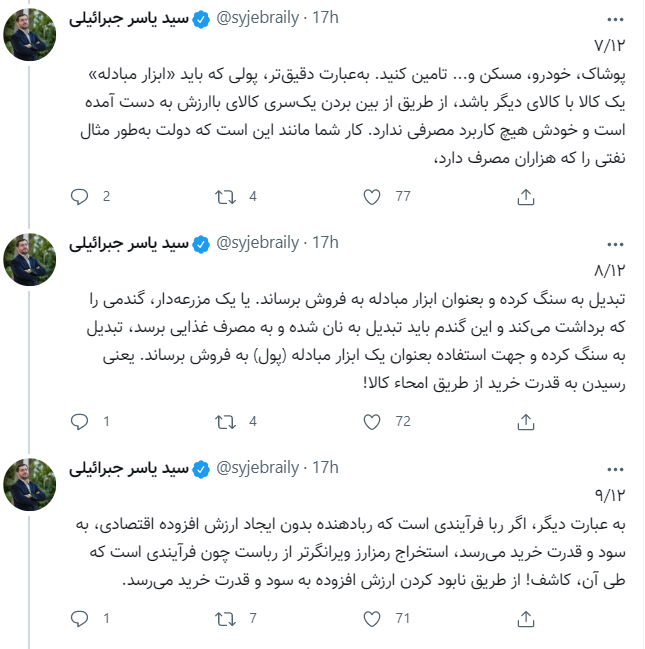645x649 pixels.
Task: Reply to the 9/12 tweet
Action: pyautogui.click(x=80, y=618)
